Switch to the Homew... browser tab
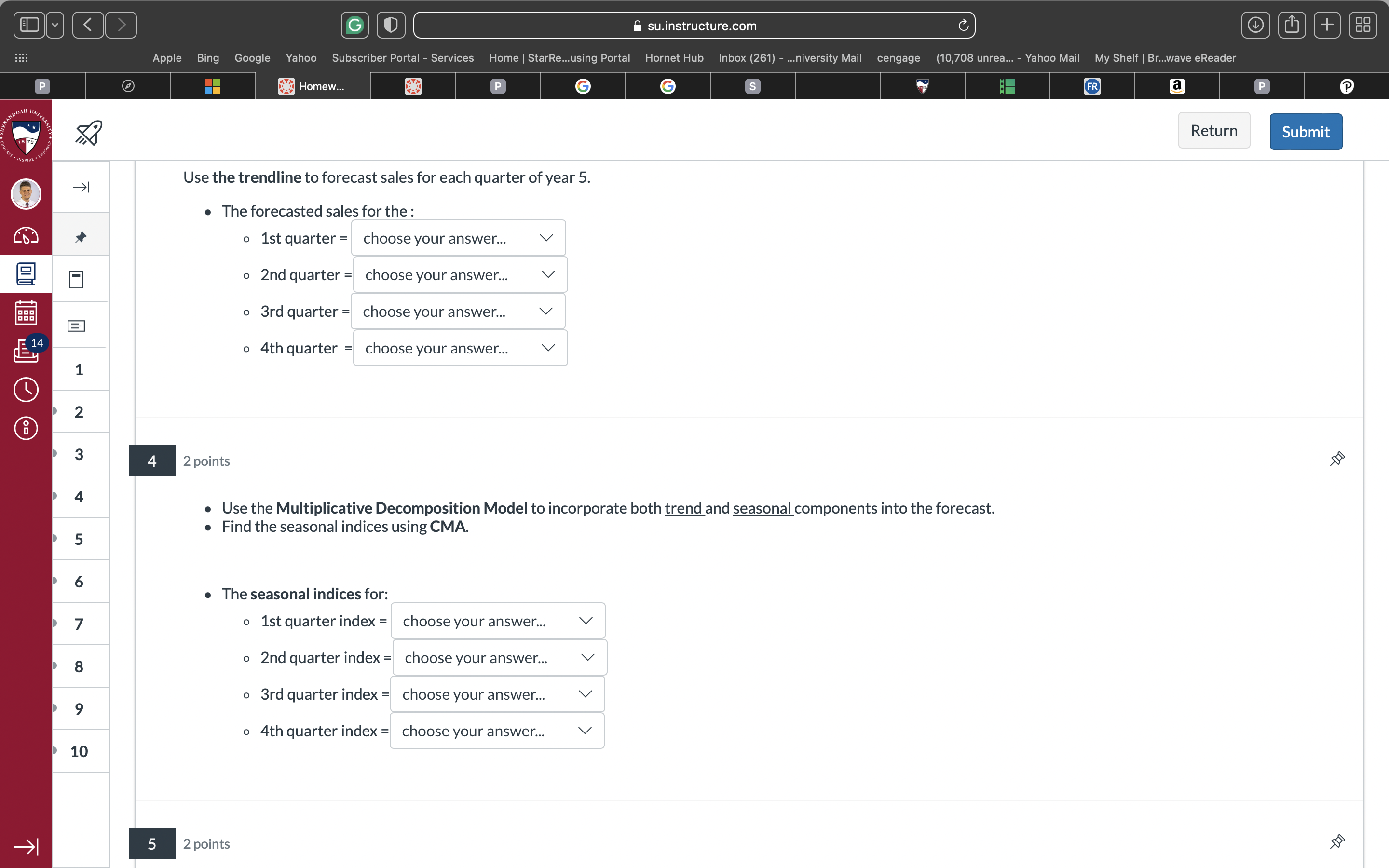The image size is (1389, 868). (313, 86)
